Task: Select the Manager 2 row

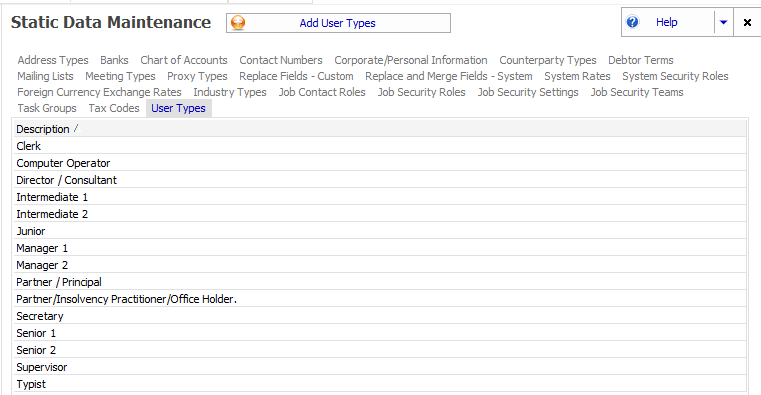Action: 380,265
